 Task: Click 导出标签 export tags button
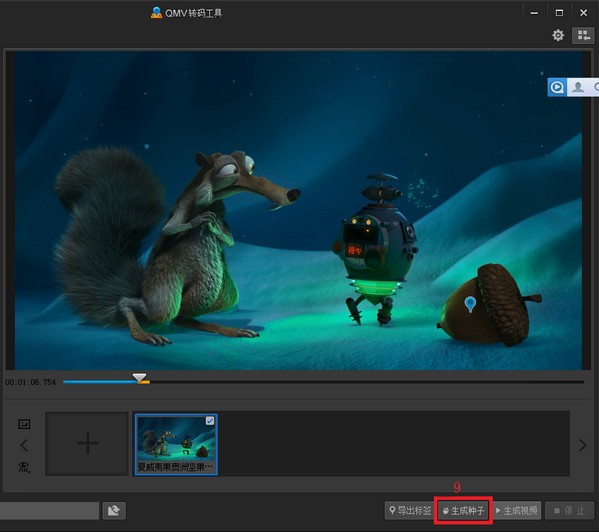pyautogui.click(x=410, y=511)
